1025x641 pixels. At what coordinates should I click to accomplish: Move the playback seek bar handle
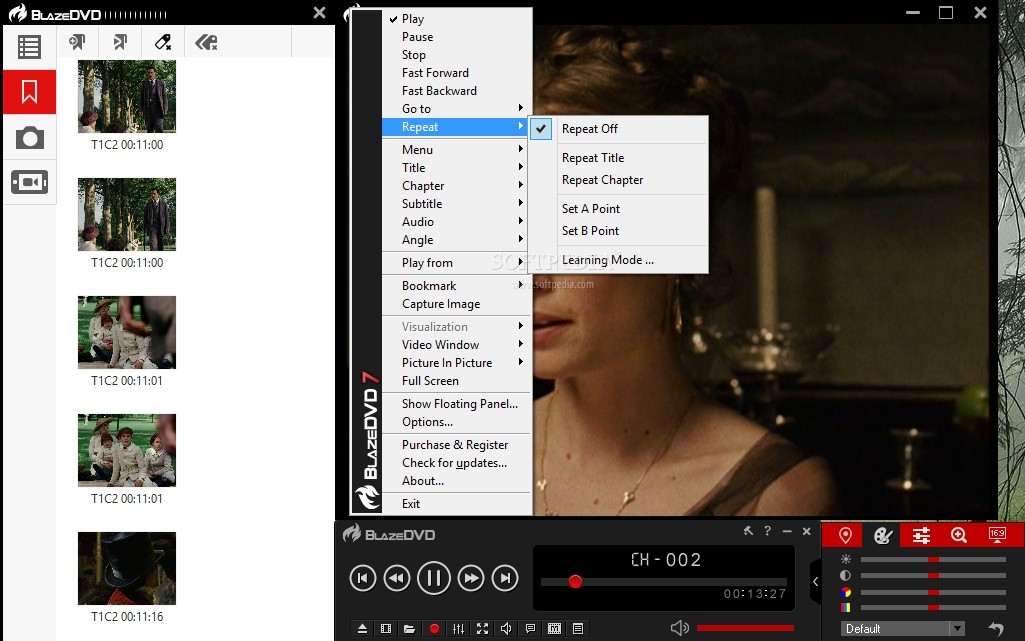tap(575, 581)
